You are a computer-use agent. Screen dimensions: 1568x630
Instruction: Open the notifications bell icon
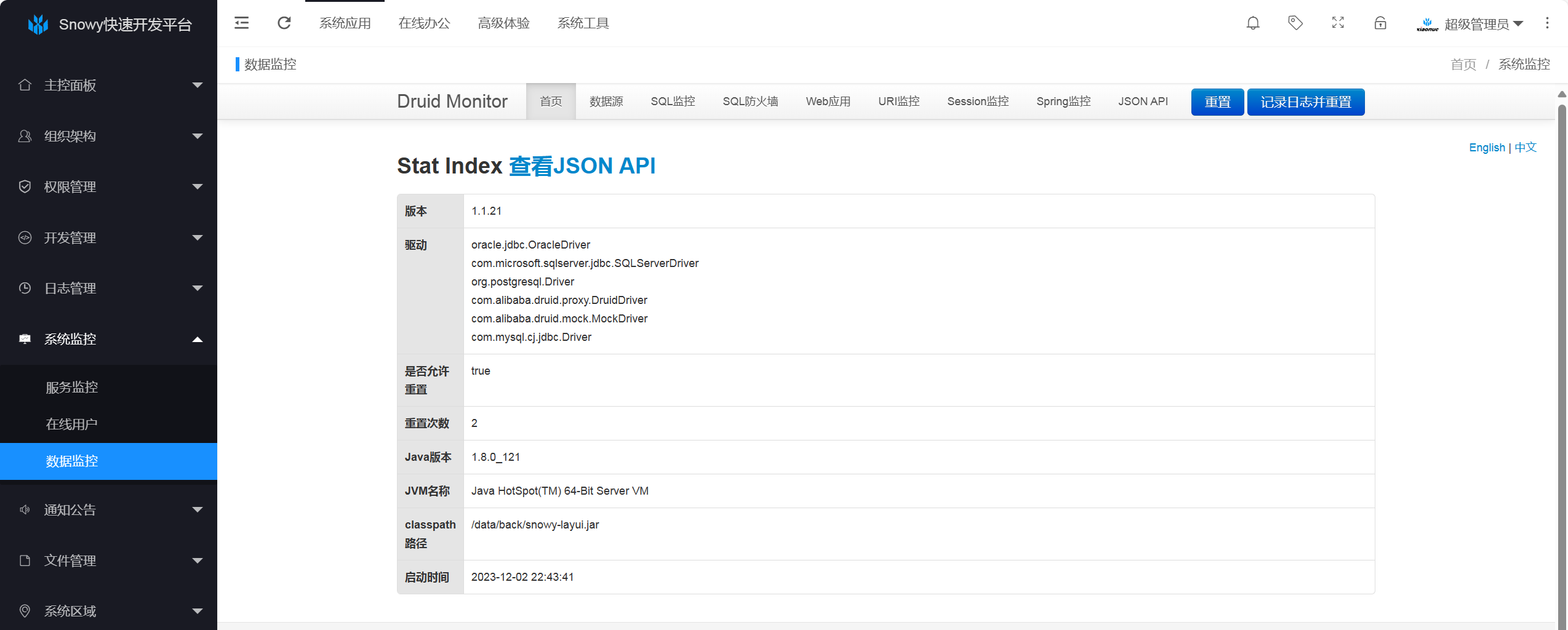(1253, 23)
